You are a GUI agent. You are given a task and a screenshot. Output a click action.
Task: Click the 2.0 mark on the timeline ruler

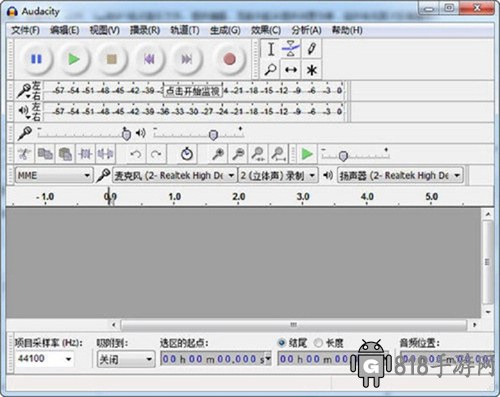(x=238, y=197)
